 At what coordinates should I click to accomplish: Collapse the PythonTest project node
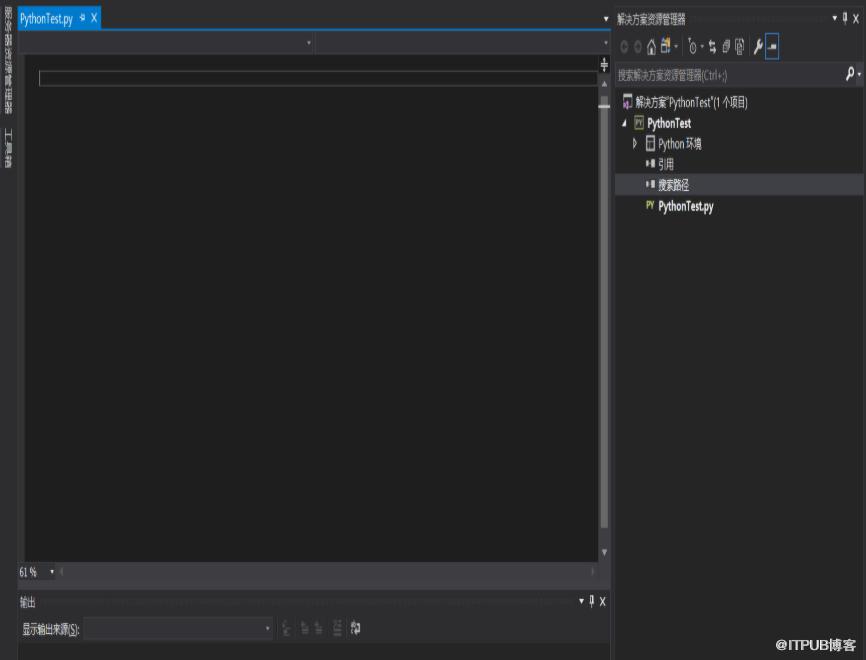625,123
